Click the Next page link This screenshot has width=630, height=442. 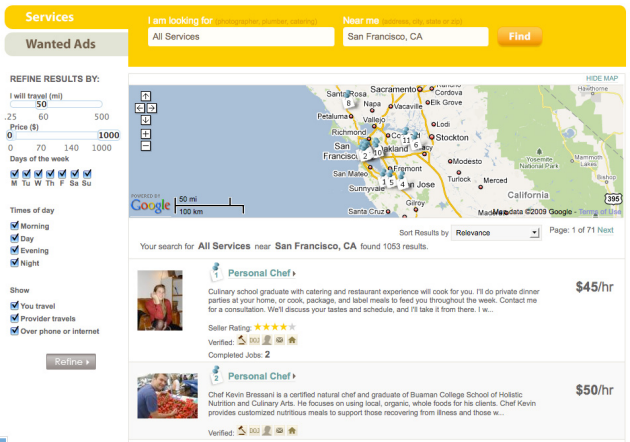[x=605, y=230]
